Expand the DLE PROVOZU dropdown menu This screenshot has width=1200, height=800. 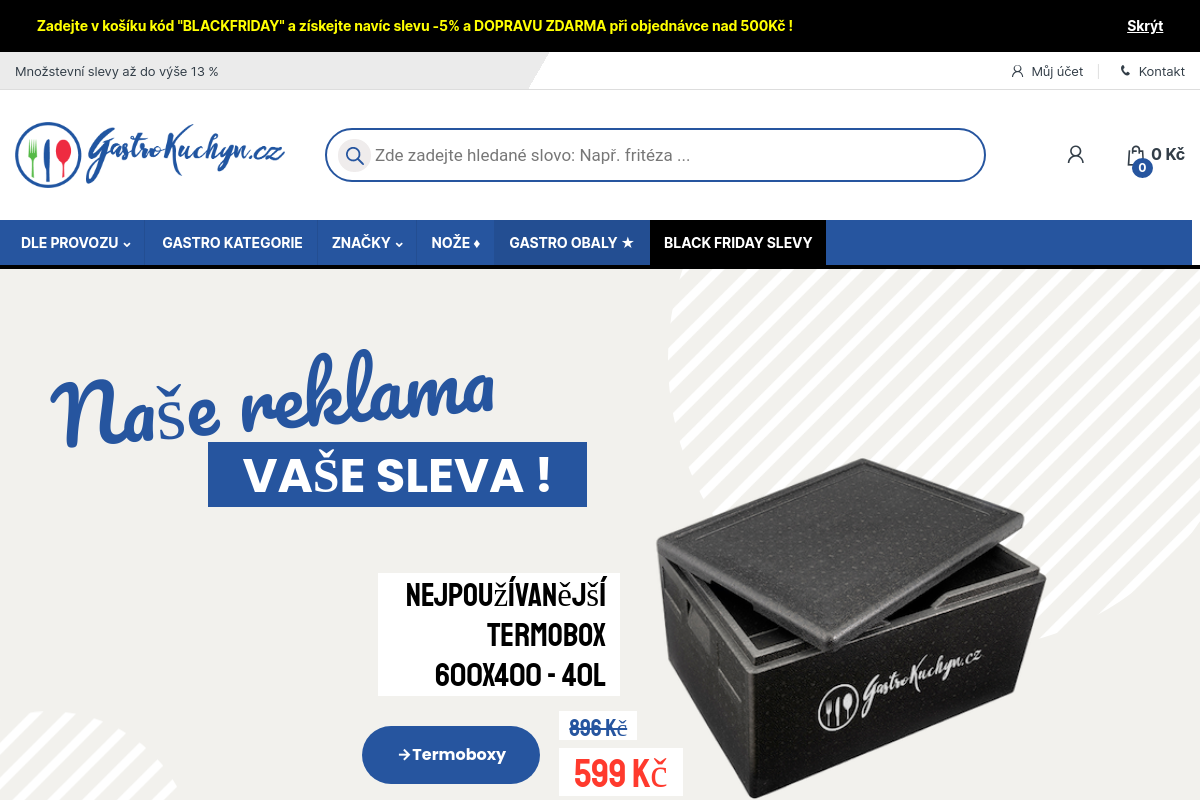[x=76, y=243]
